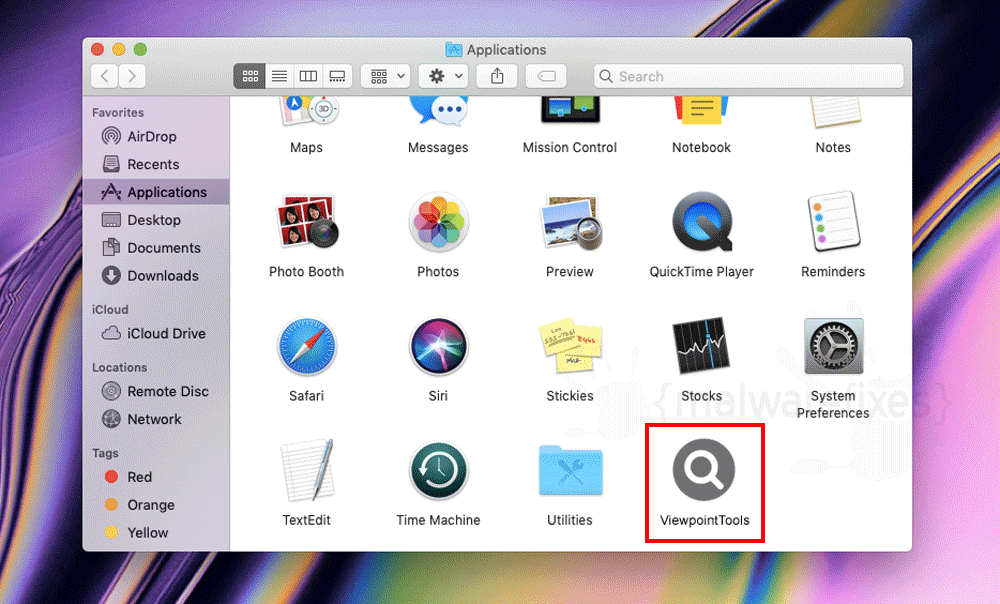The image size is (1000, 604).
Task: Click the Share toolbar button
Action: coord(497,77)
